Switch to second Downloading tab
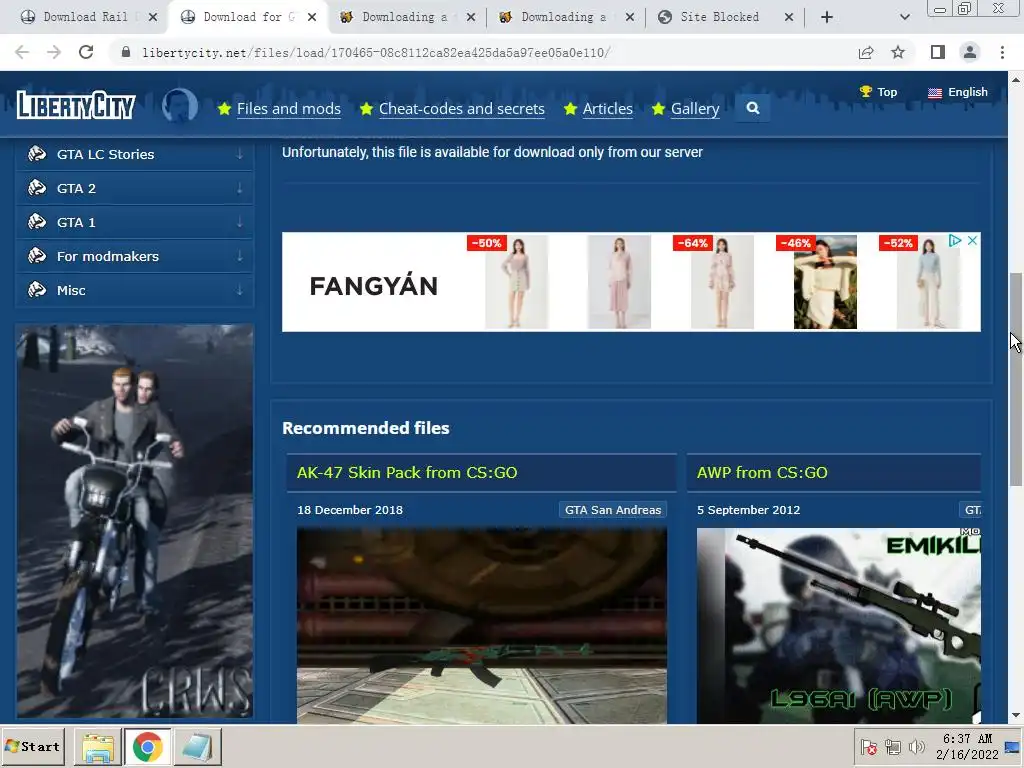Viewport: 1024px width, 768px height. [565, 17]
